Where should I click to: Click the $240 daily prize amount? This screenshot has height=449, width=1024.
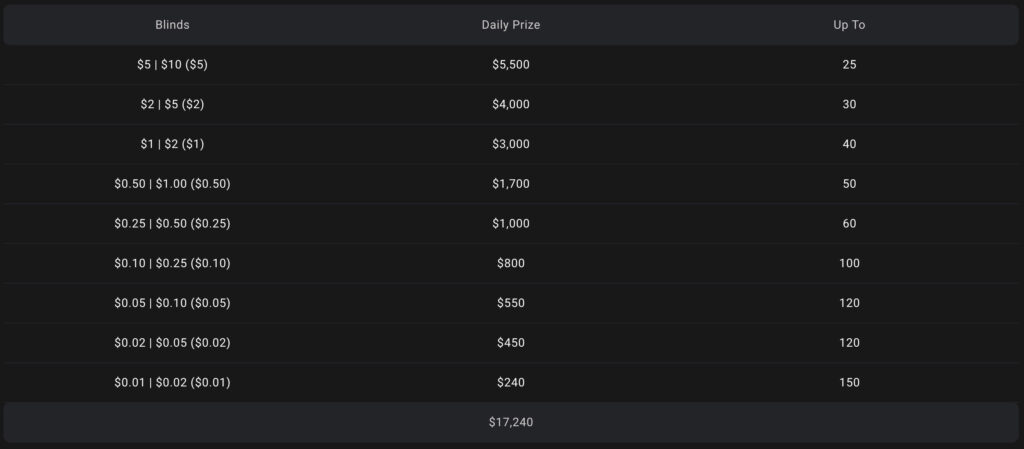point(510,382)
